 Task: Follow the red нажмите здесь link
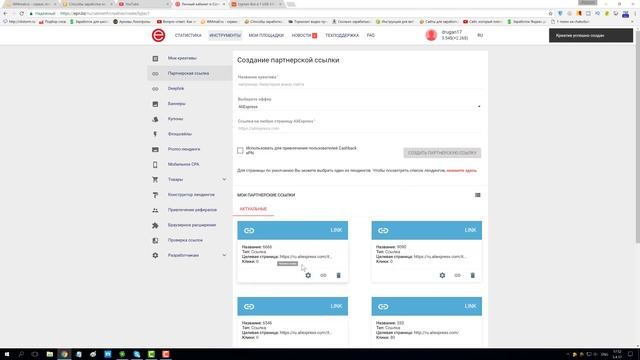click(x=461, y=171)
